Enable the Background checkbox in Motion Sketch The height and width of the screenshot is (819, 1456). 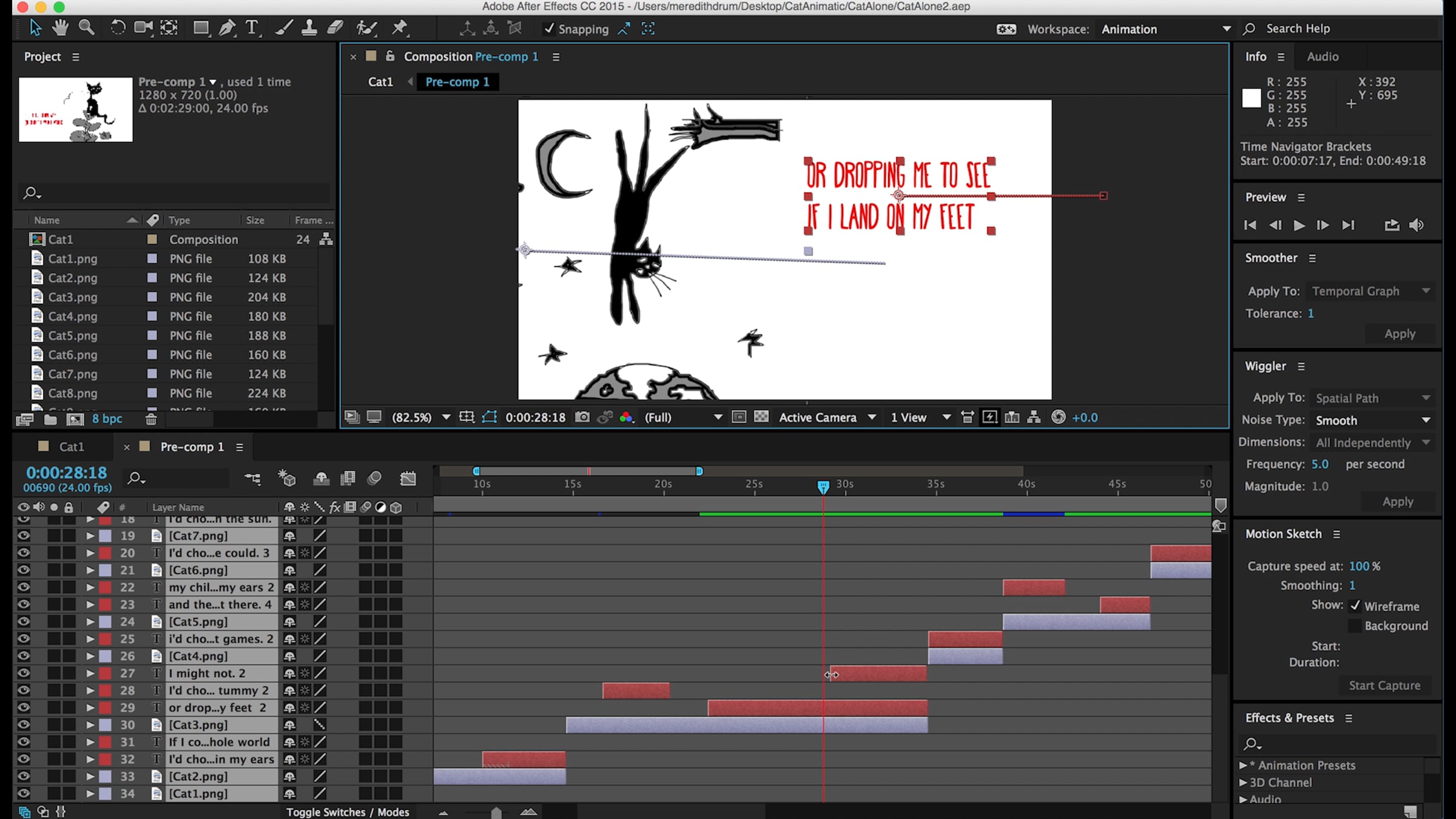click(1354, 625)
